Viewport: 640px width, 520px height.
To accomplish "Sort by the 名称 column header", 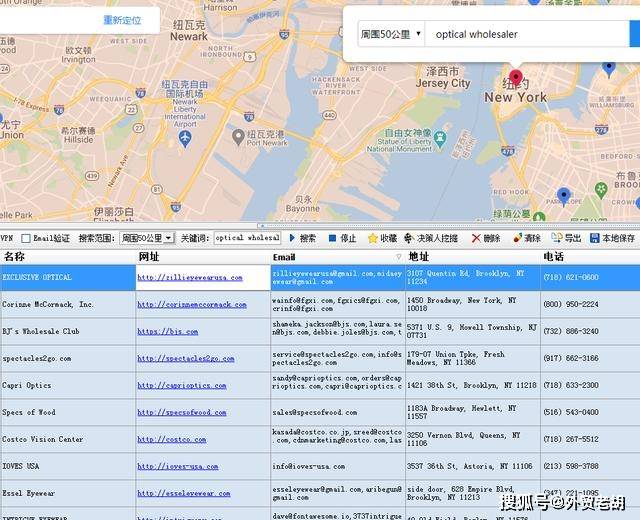I will click(x=68, y=257).
